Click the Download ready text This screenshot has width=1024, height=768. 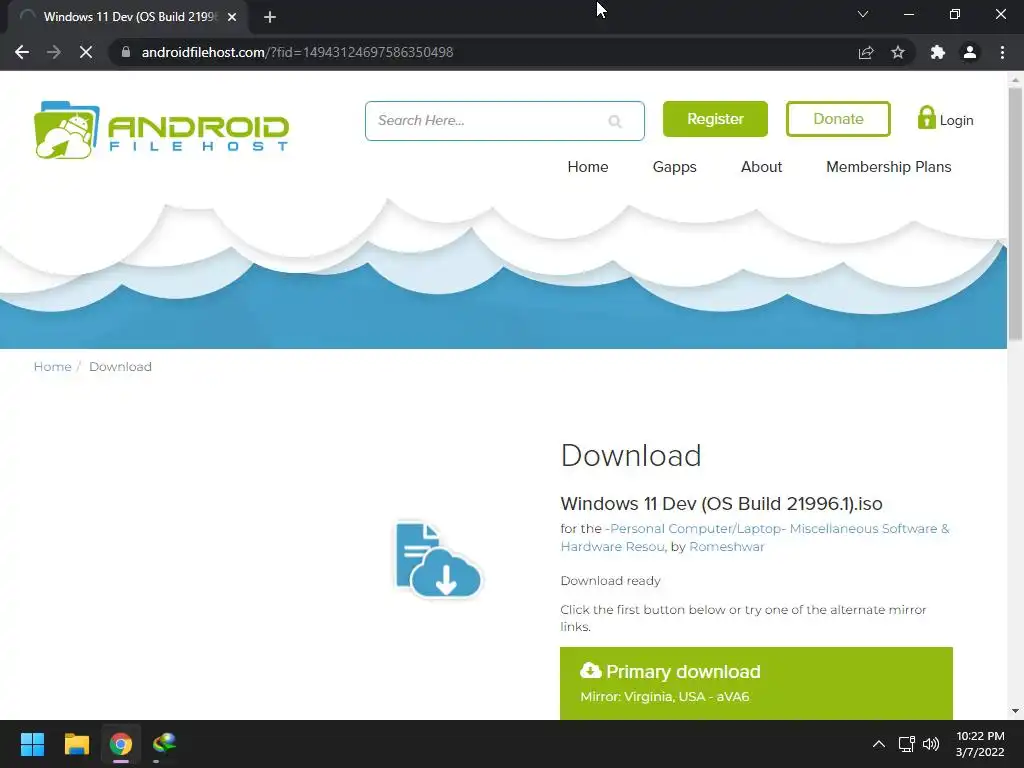611,581
